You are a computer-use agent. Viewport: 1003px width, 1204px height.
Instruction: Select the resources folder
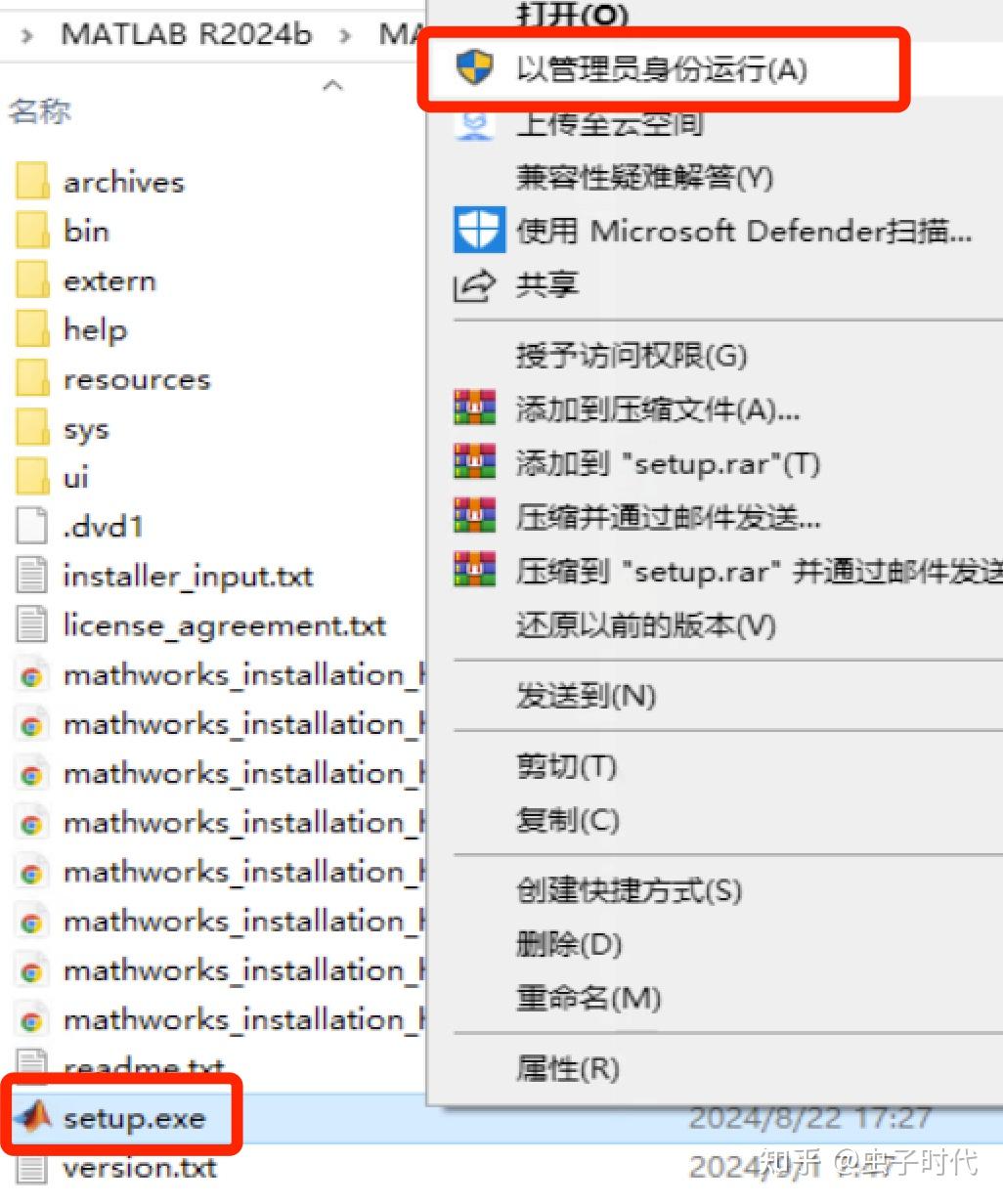tap(136, 379)
